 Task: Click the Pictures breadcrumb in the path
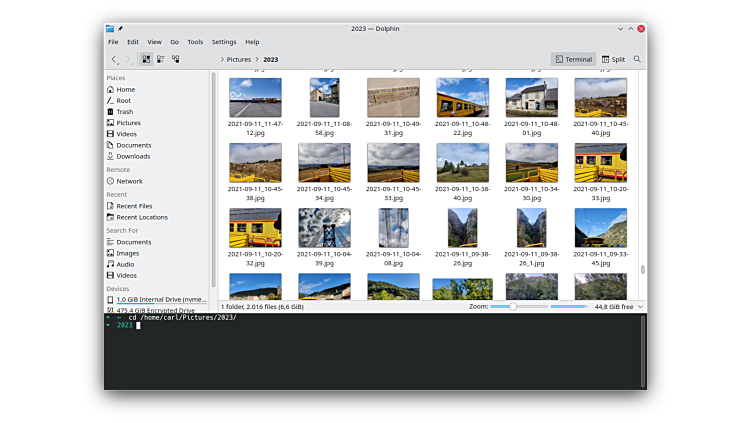[x=239, y=59]
